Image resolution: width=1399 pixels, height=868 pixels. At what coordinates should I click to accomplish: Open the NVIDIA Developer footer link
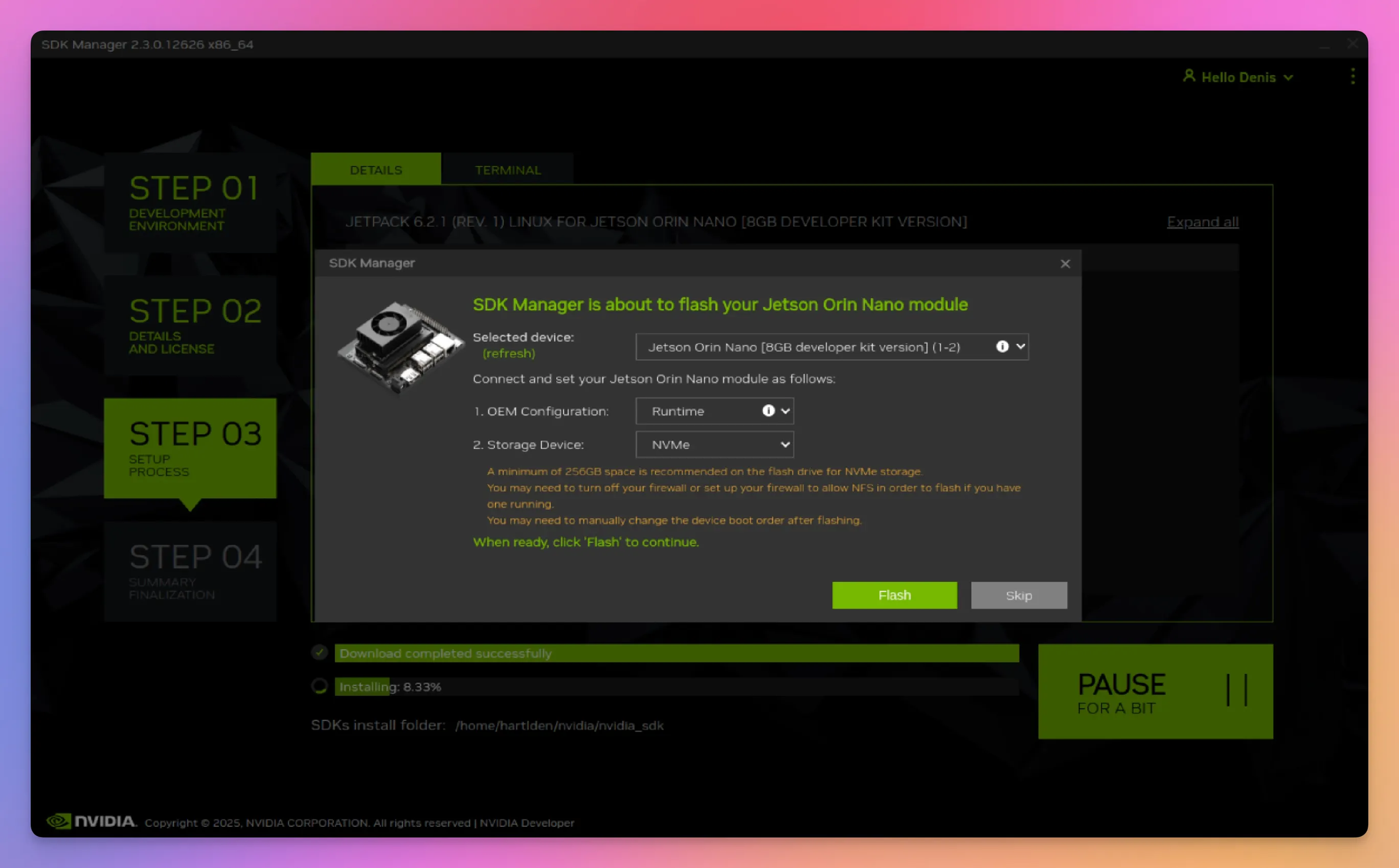pyautogui.click(x=527, y=823)
